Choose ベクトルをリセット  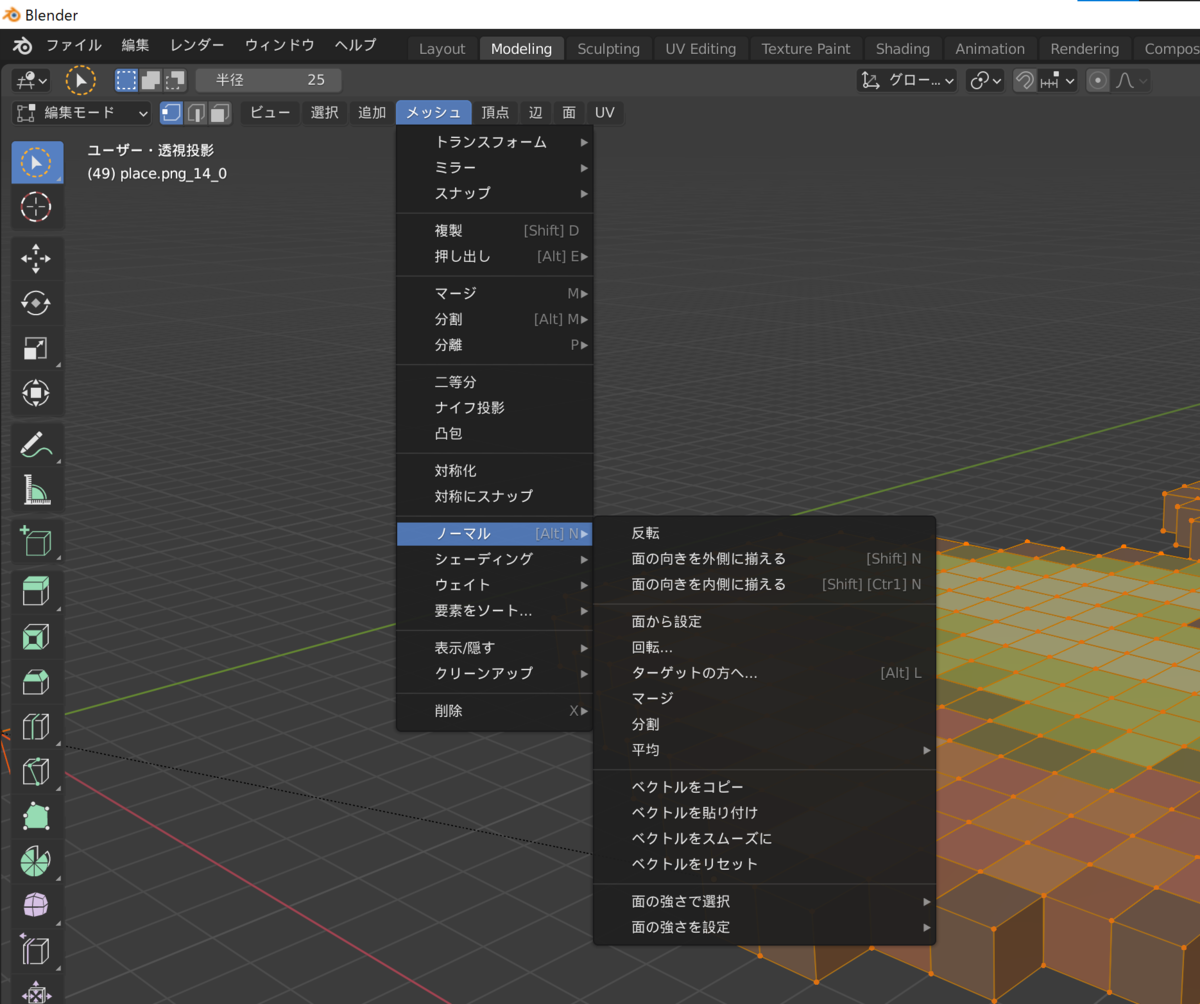click(x=764, y=864)
